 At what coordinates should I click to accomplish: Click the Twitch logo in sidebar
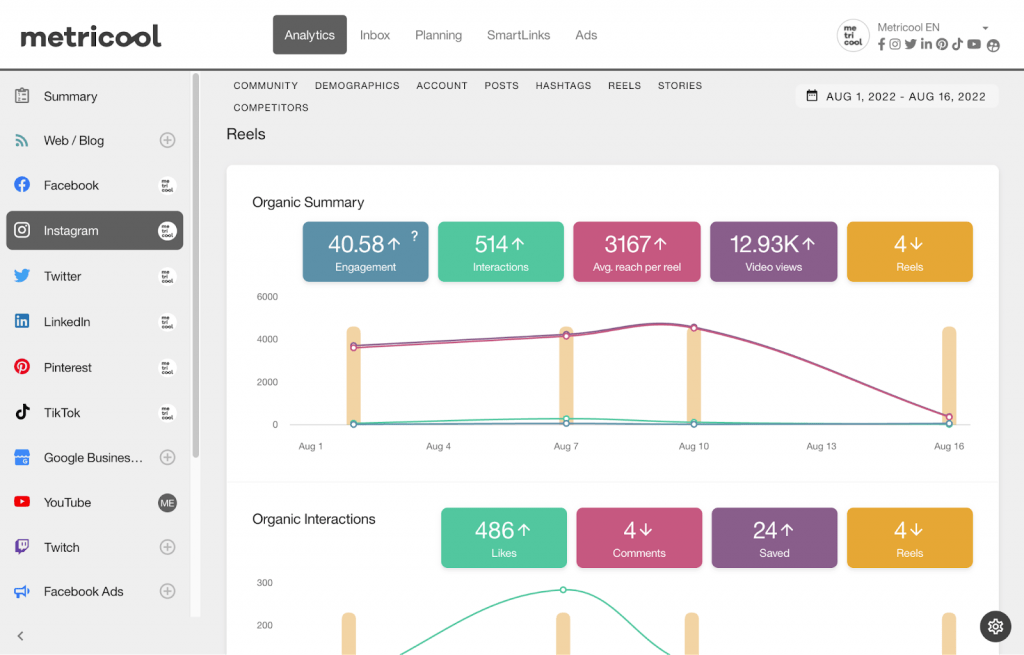tap(22, 547)
